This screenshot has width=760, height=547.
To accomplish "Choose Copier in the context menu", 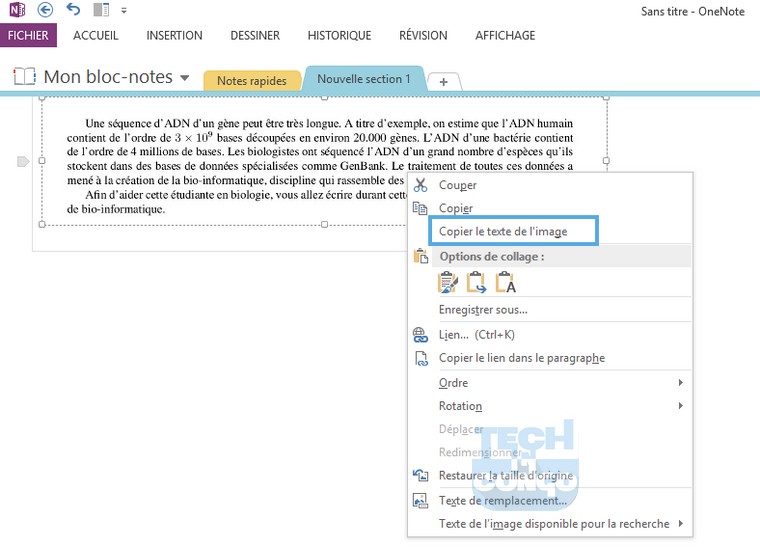I will (x=456, y=208).
